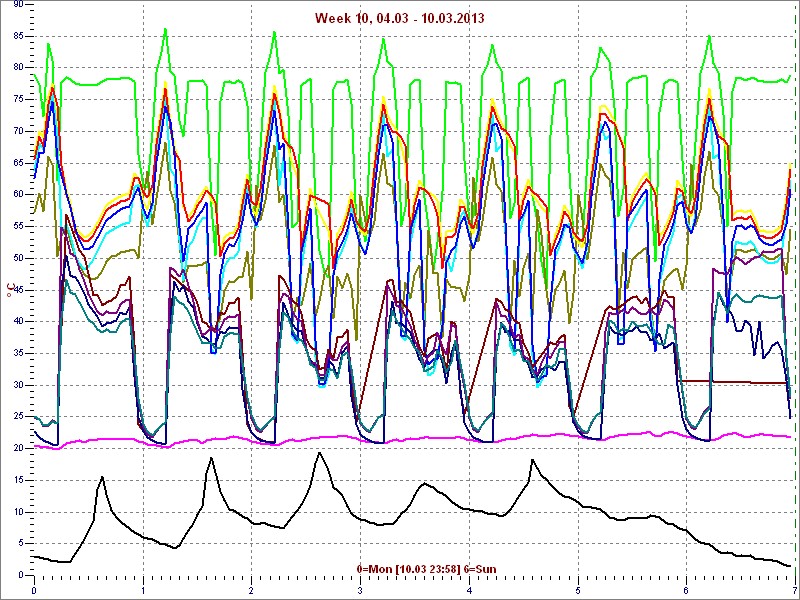Select the 50 temperature axis label
The width and height of the screenshot is (800, 600).
click(18, 258)
